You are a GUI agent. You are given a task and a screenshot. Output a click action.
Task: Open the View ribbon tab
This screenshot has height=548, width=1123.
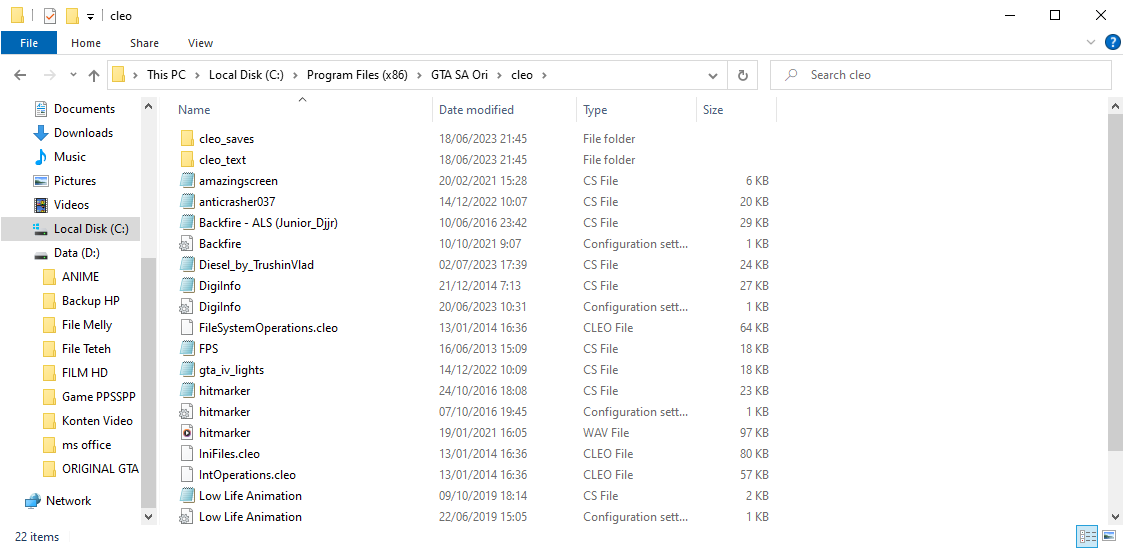(x=201, y=43)
